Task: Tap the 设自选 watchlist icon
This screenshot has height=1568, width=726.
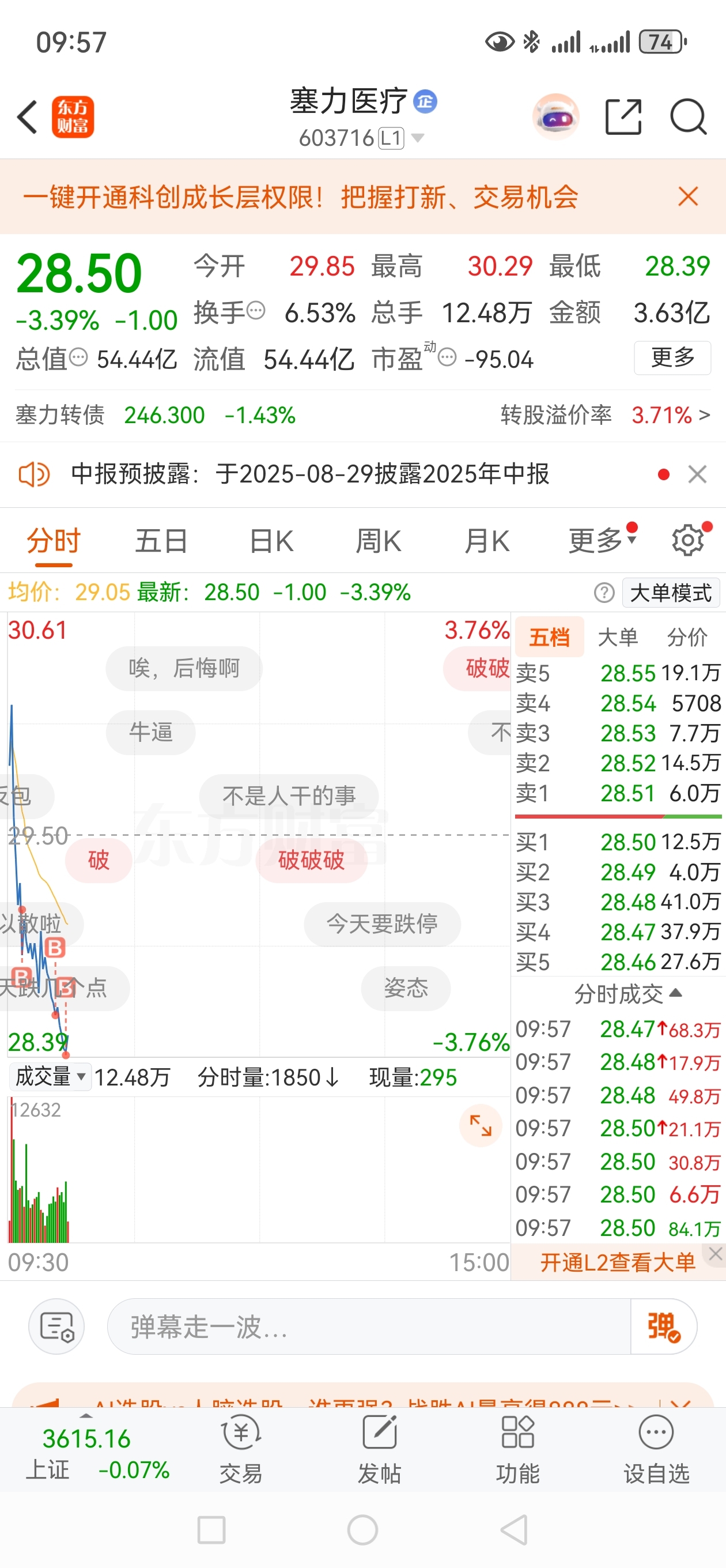Action: (656, 1449)
